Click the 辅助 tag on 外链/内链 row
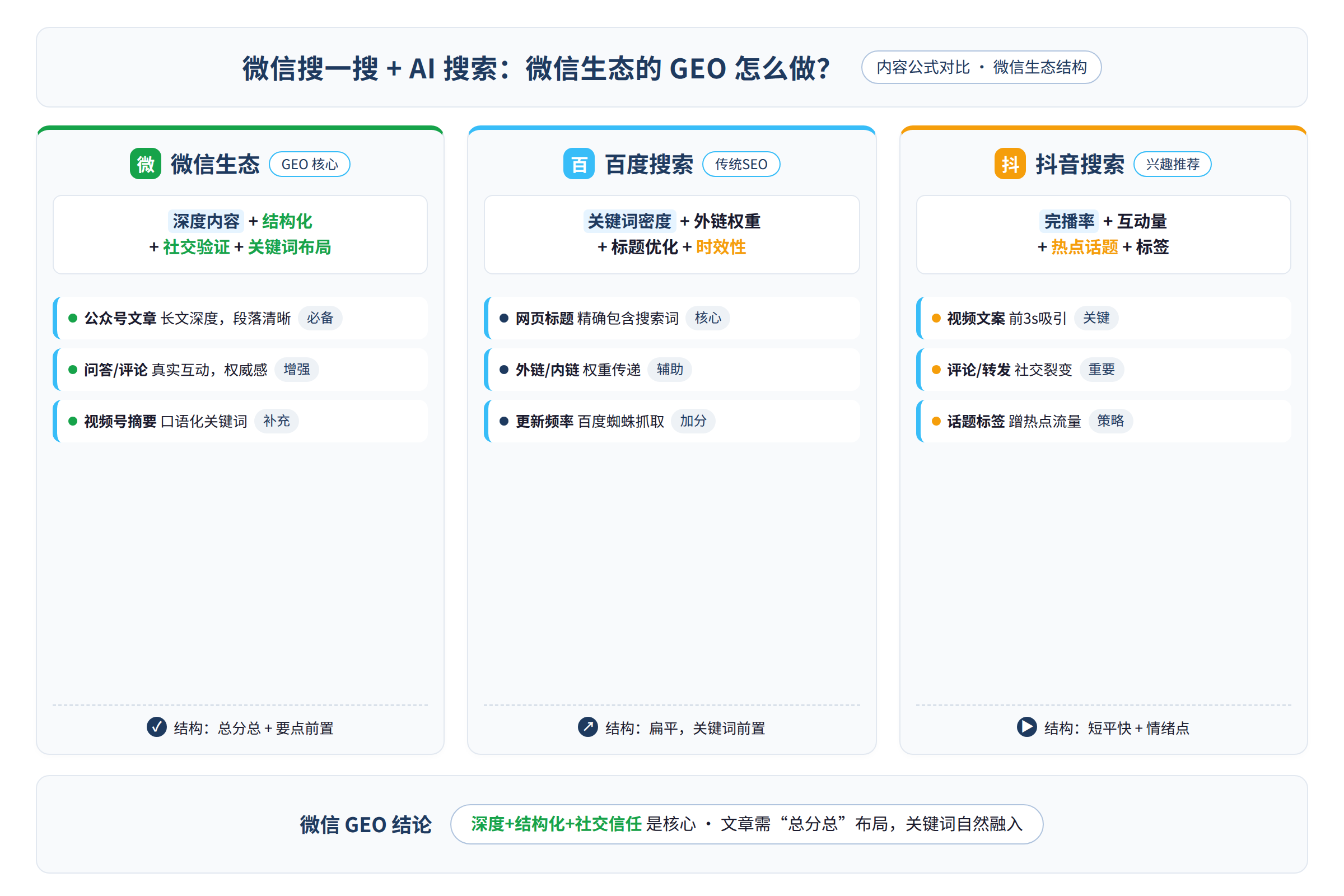The image size is (1344, 896). pos(670,369)
